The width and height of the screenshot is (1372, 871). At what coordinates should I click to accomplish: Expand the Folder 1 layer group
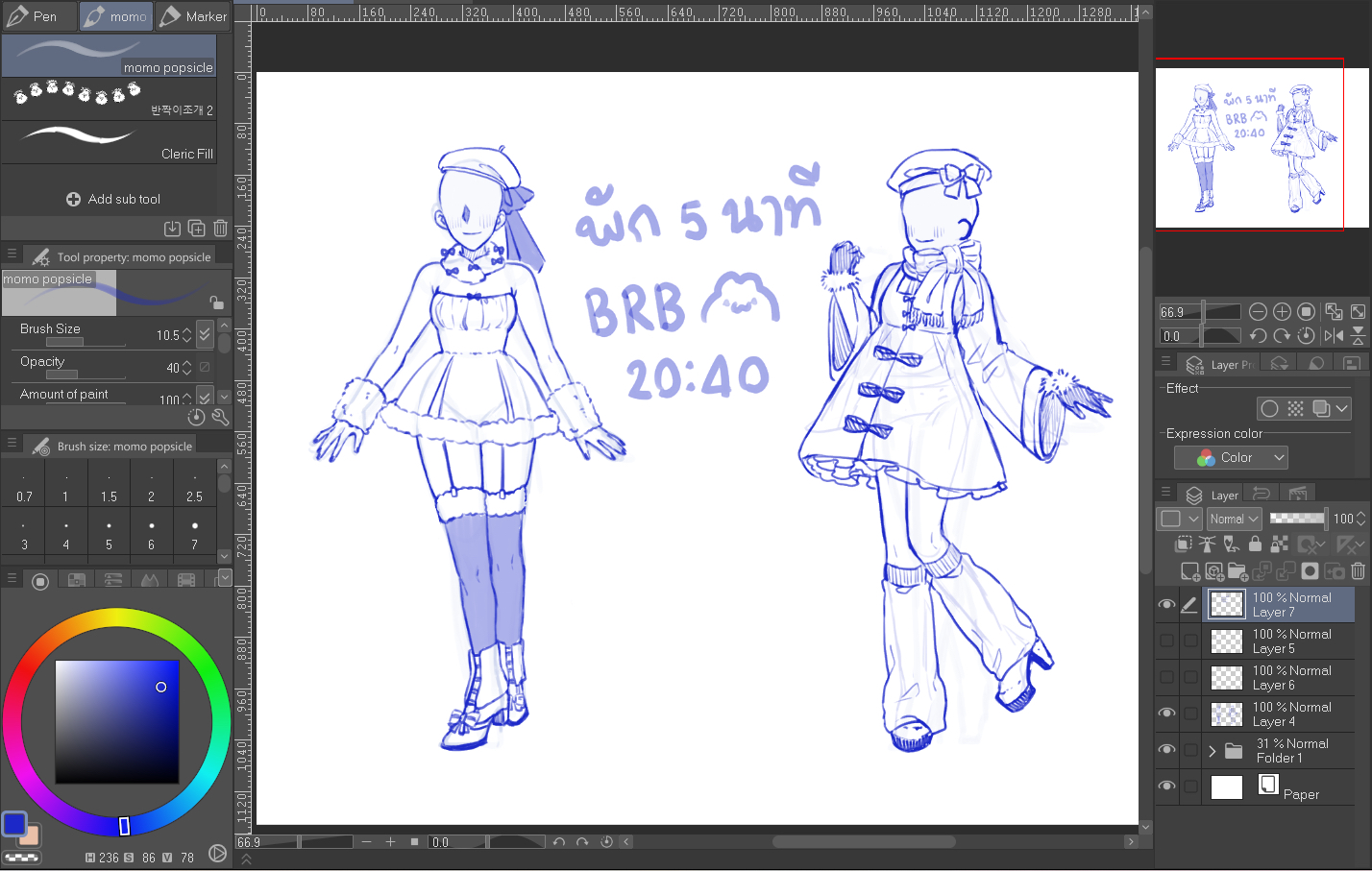pos(1213,751)
